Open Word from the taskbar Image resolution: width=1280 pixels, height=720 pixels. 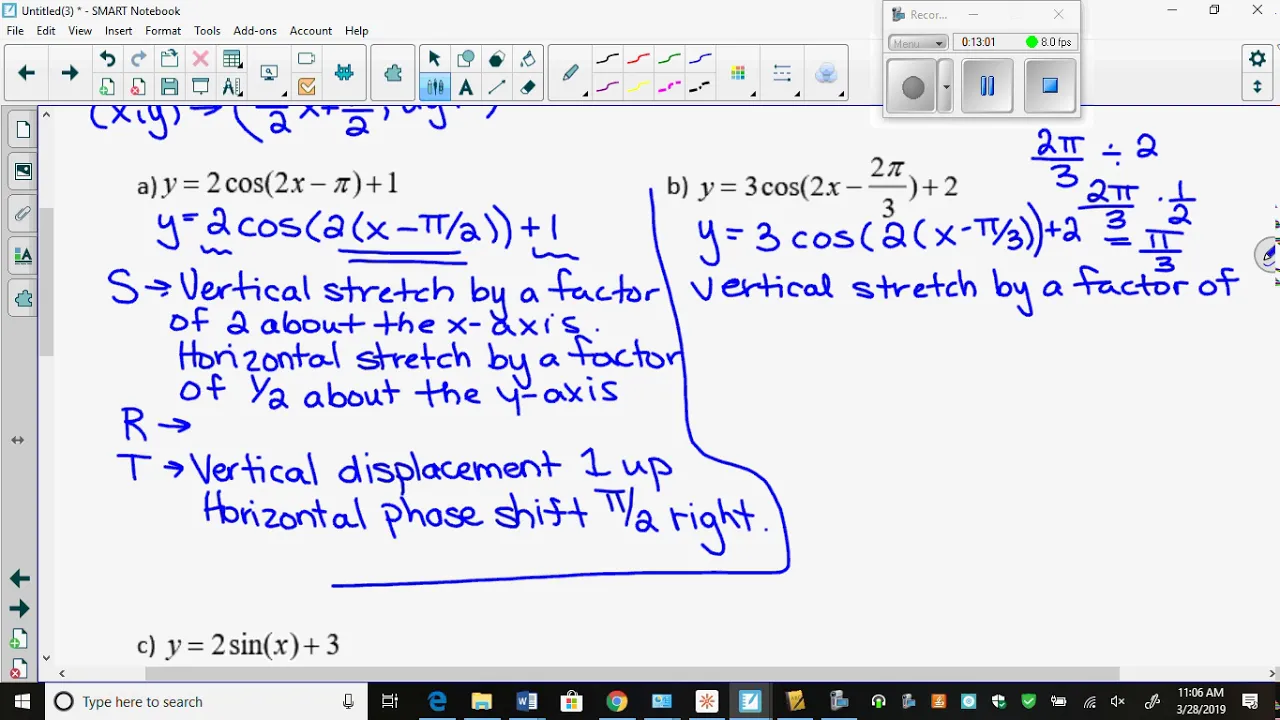(x=526, y=702)
